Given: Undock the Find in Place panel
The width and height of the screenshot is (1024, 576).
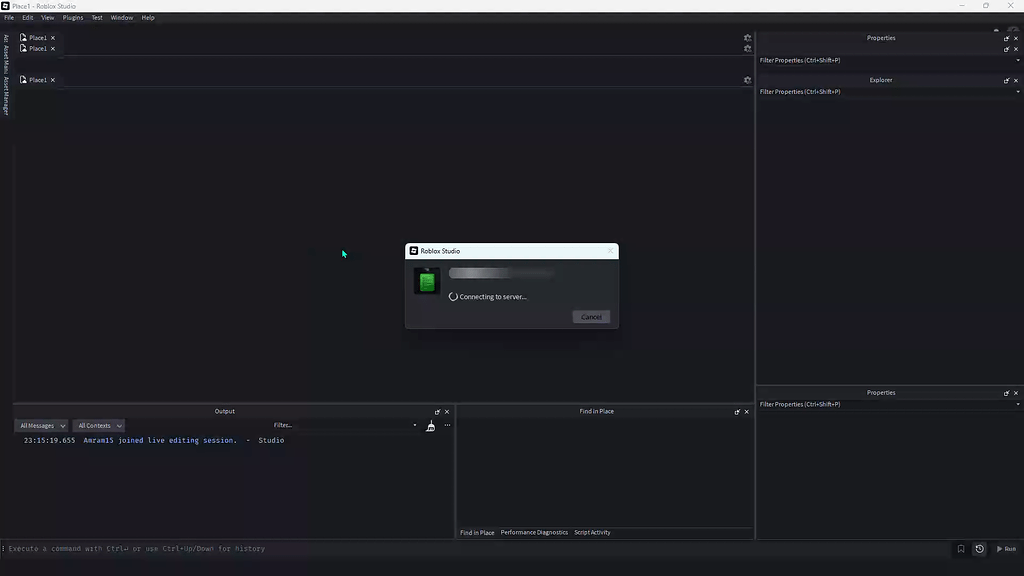Looking at the screenshot, I should point(737,412).
